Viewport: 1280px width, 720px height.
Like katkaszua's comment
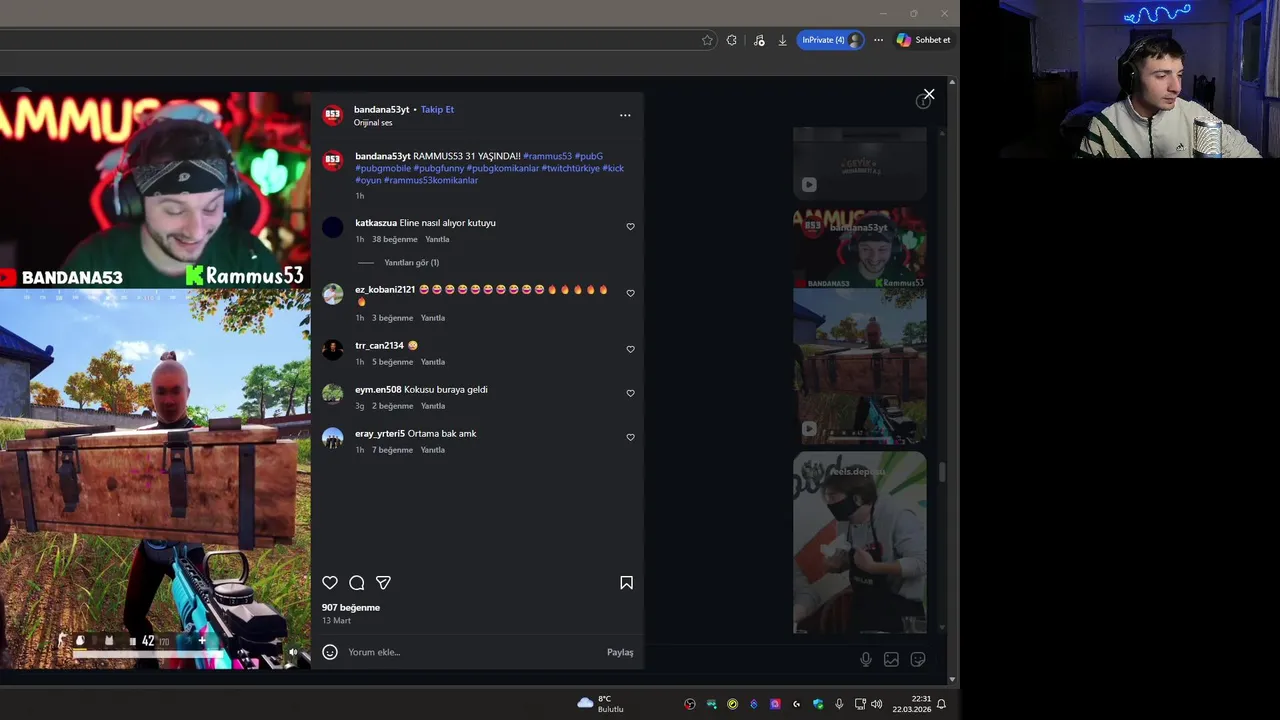[x=630, y=227]
